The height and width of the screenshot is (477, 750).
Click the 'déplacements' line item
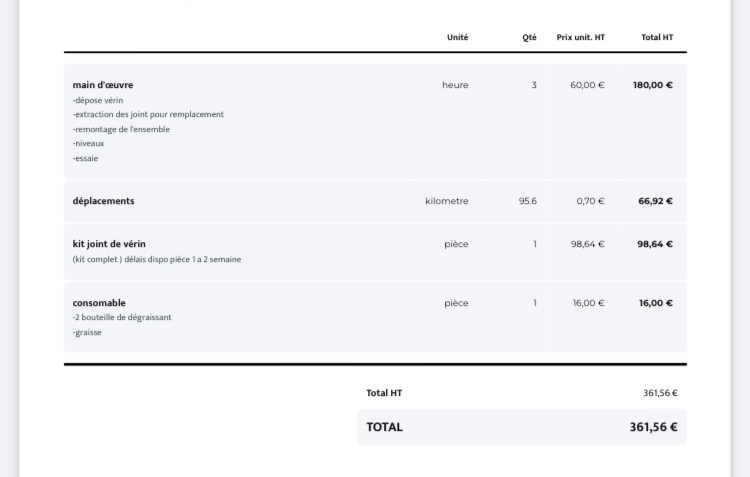(103, 201)
